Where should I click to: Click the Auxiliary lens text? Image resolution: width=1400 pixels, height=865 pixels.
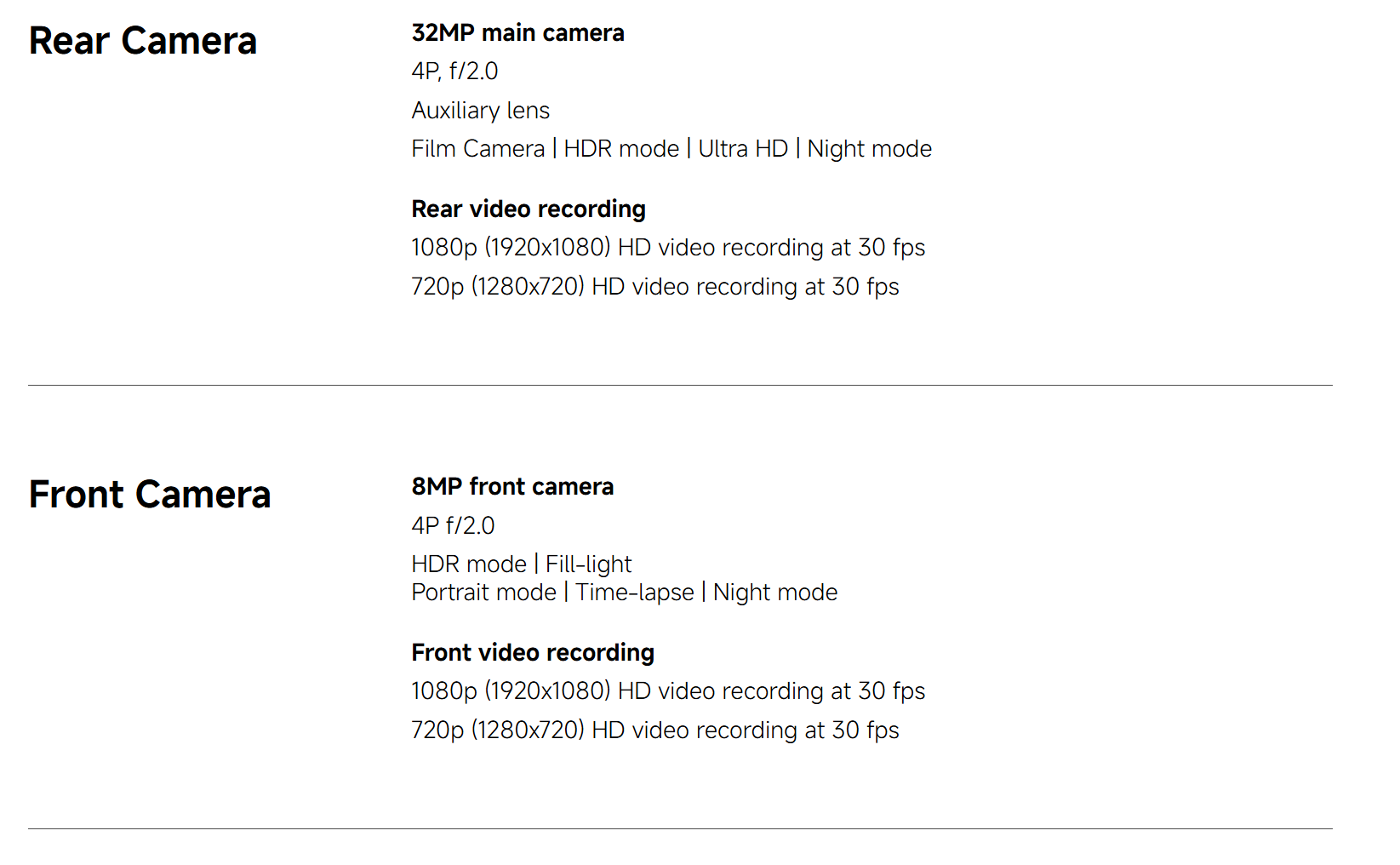[x=480, y=111]
